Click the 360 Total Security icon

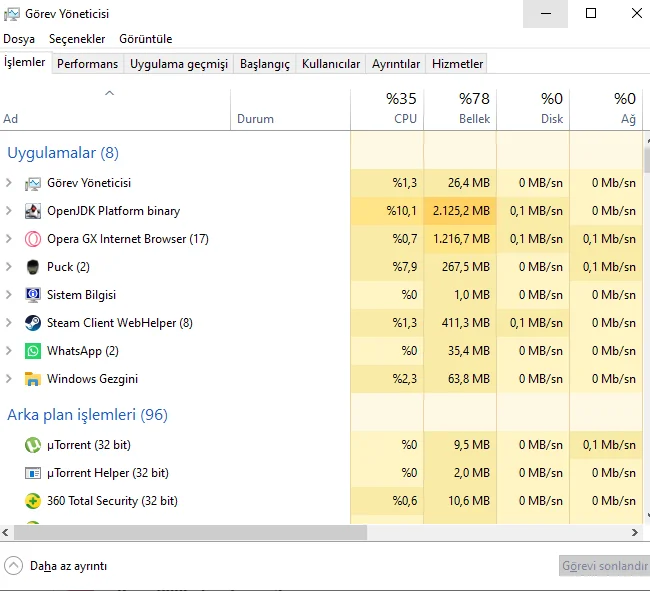[x=33, y=501]
